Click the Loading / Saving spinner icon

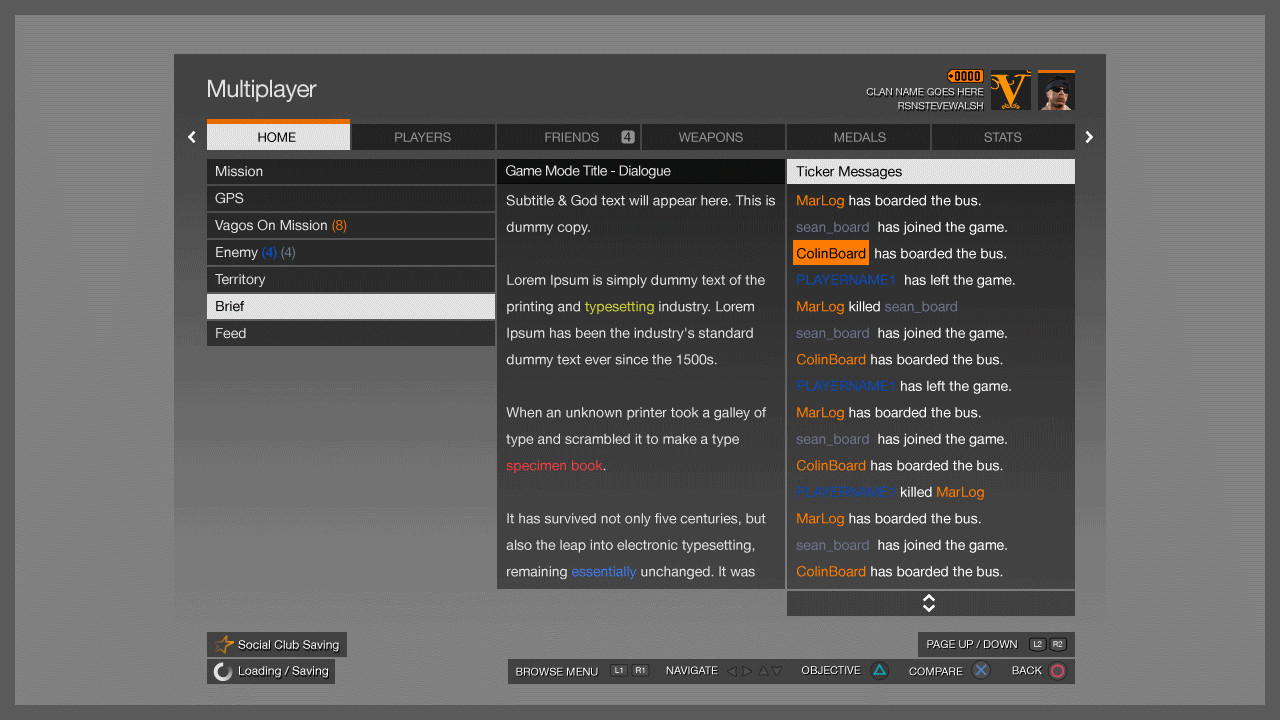(223, 672)
